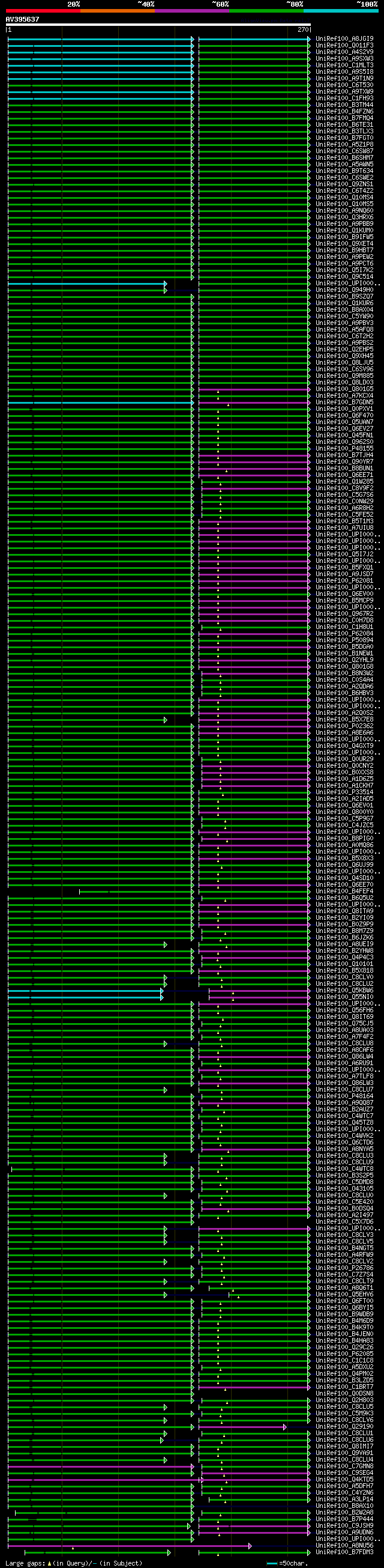Open hit UniRef100_A9S5I8
Image resolution: width=384 pixels, height=1568 pixels.
click(344, 72)
